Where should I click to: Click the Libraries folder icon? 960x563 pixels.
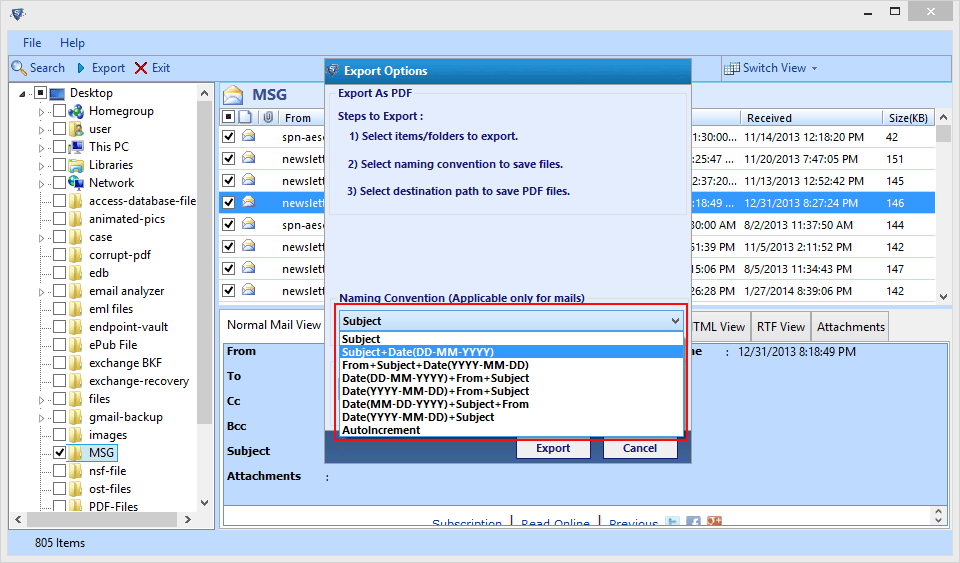76,165
